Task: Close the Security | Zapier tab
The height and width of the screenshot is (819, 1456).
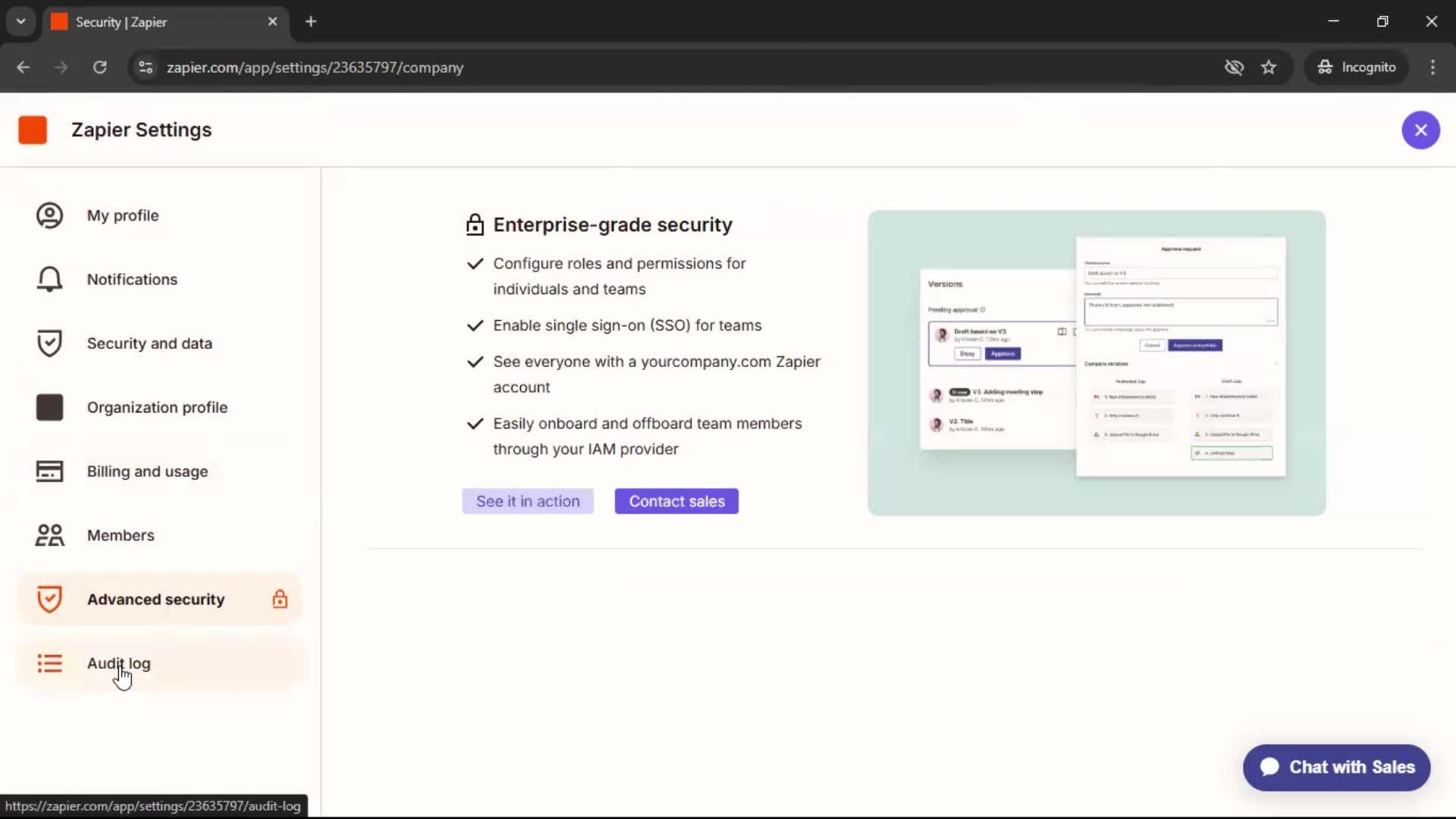Action: pyautogui.click(x=272, y=22)
